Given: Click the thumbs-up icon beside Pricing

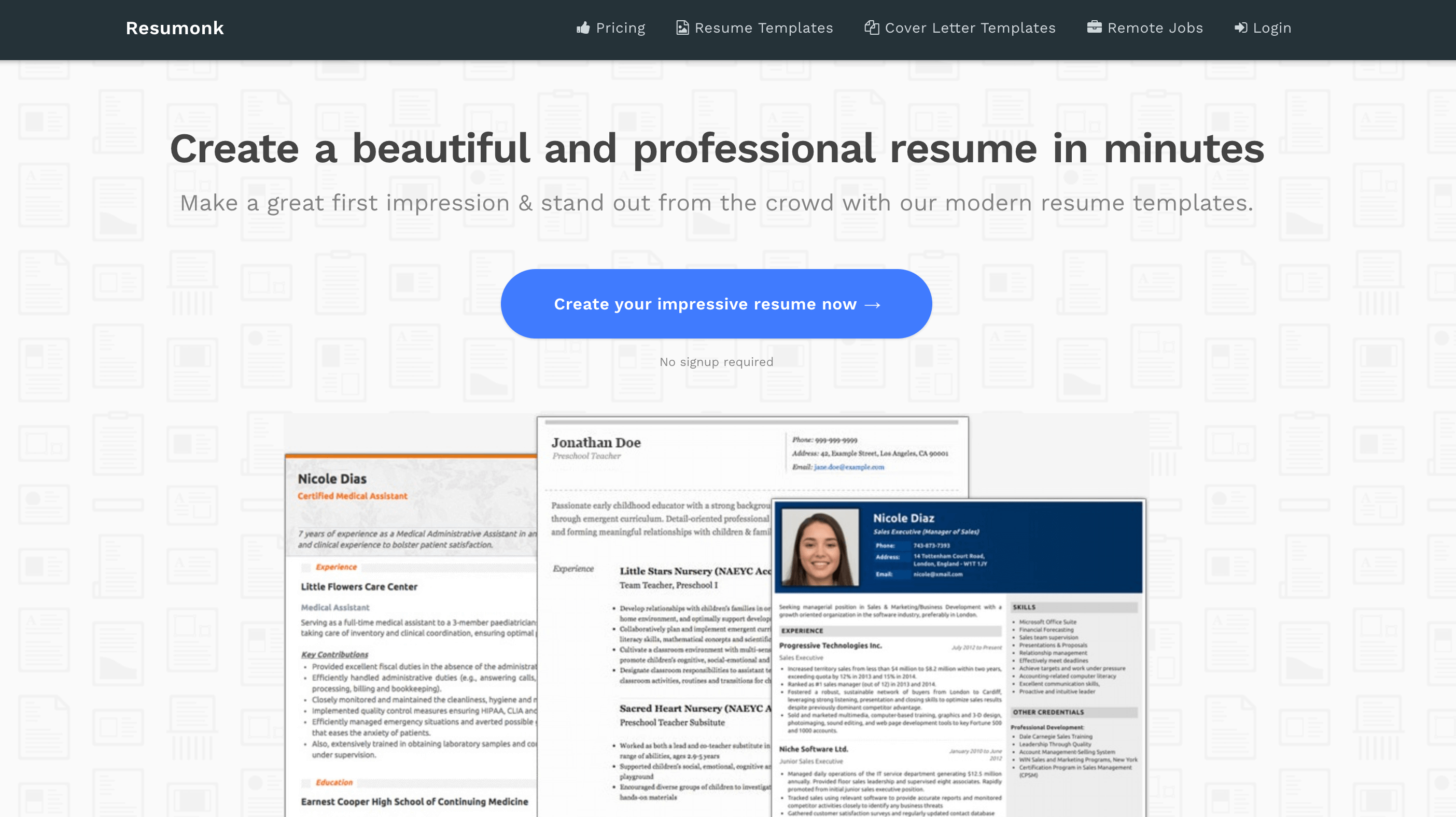Looking at the screenshot, I should [x=583, y=27].
